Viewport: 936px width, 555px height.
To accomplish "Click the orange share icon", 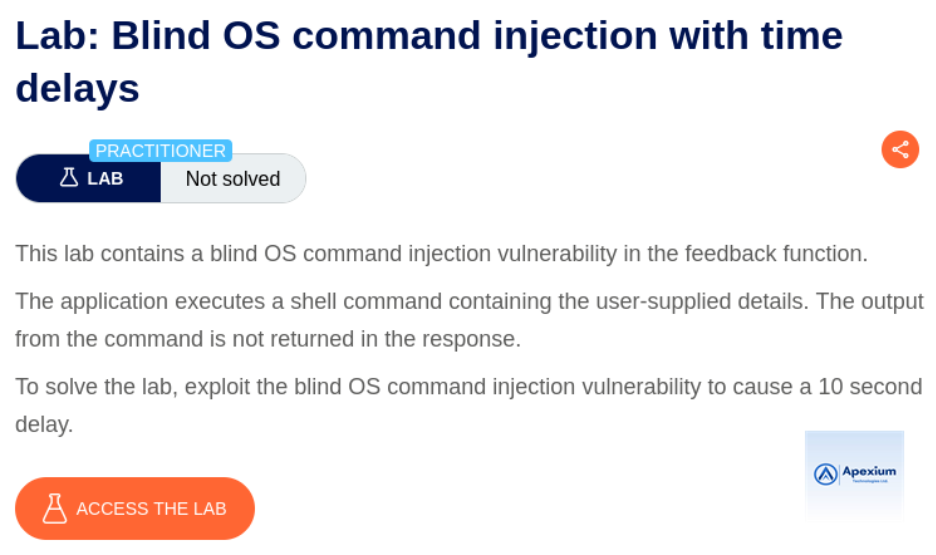I will tap(900, 150).
